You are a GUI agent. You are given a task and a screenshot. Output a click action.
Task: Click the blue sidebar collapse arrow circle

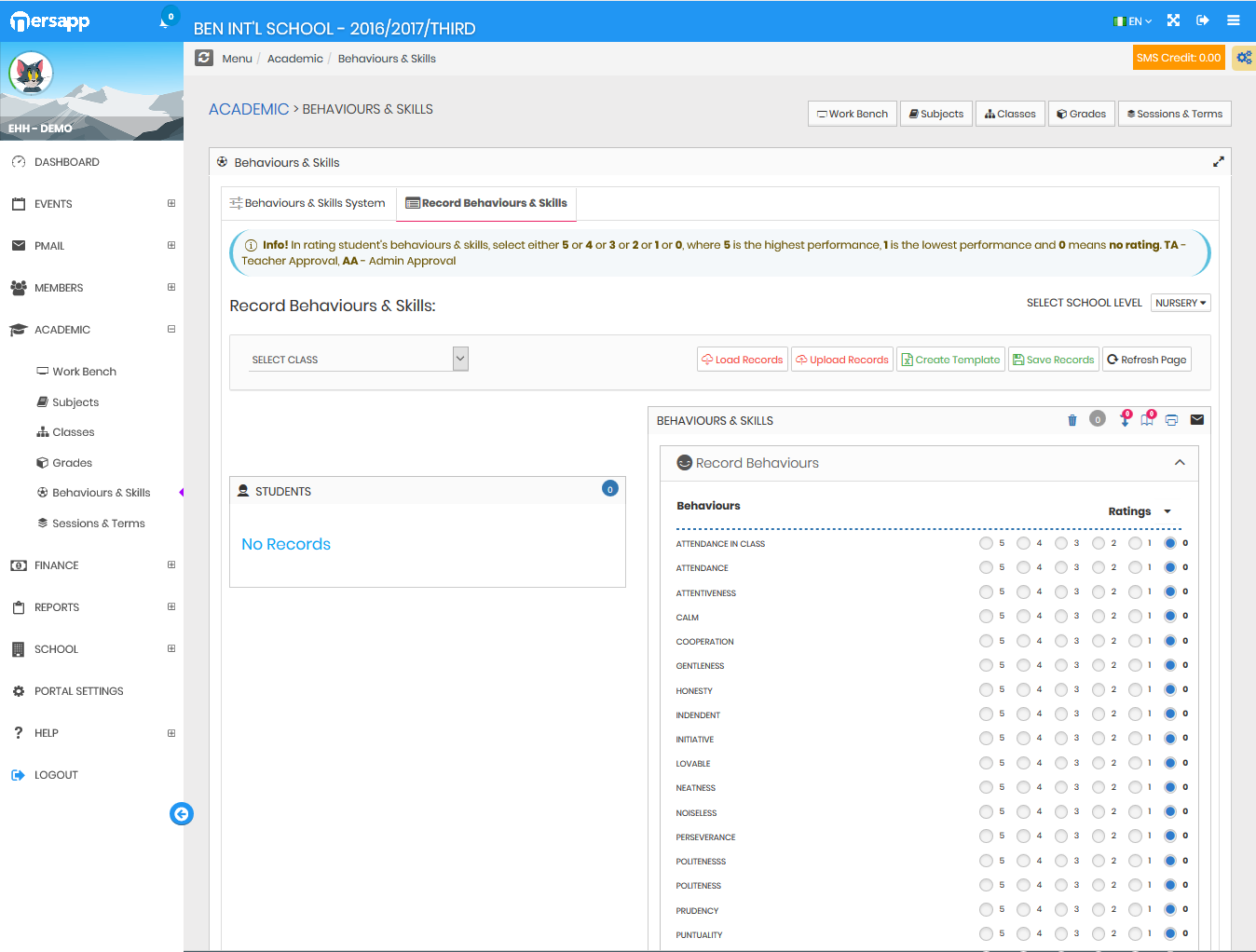tap(182, 814)
